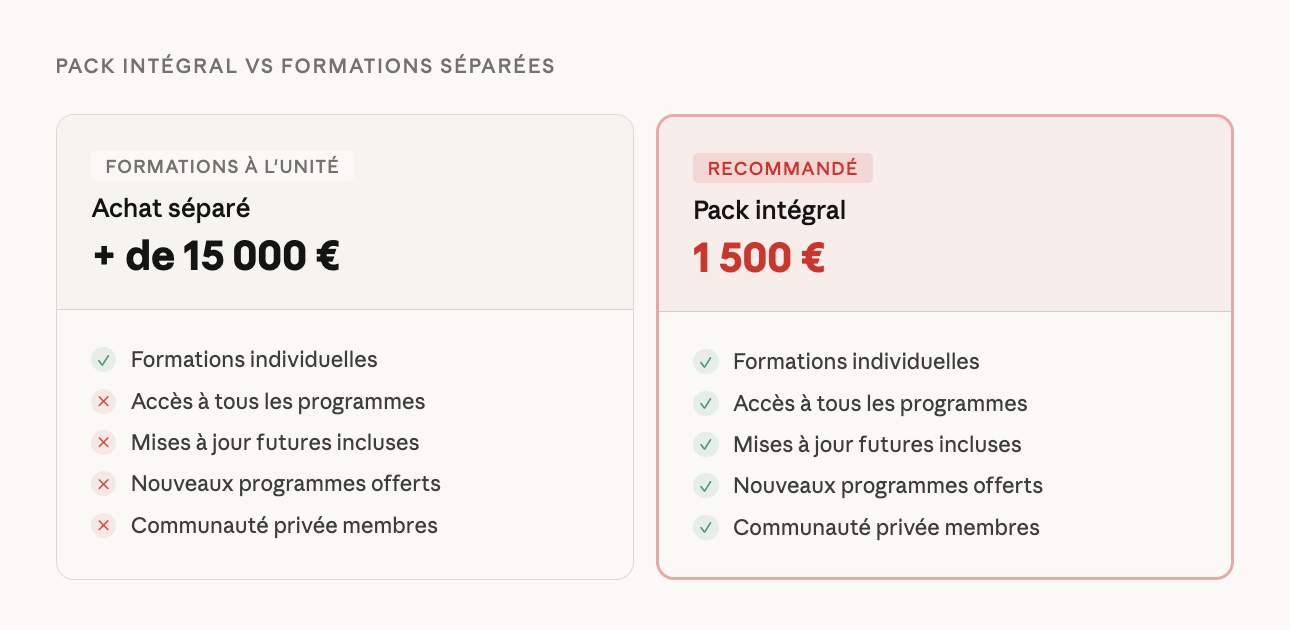Screen dimensions: 1290x630
Task: Click red X next to left Accès à tous les programmes
Action: 103,402
